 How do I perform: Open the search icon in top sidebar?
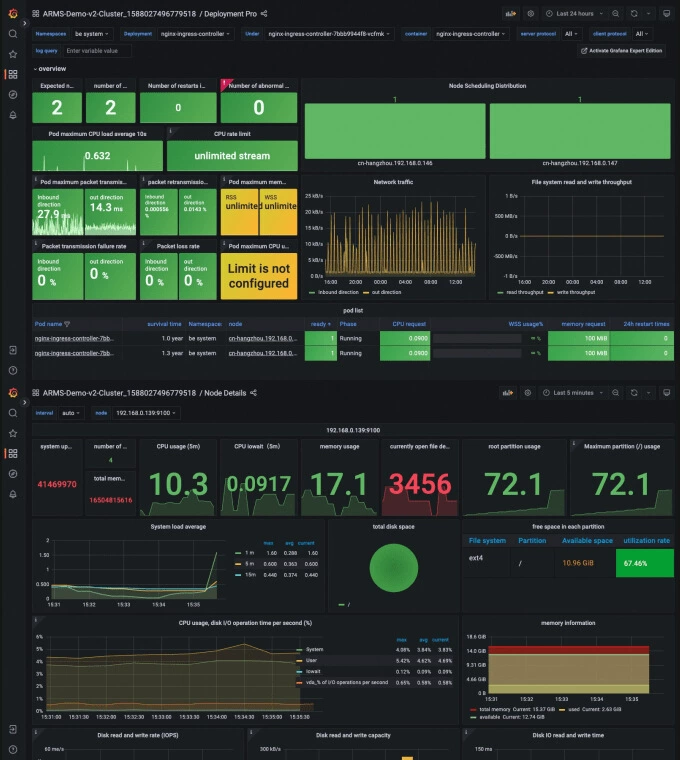click(13, 34)
